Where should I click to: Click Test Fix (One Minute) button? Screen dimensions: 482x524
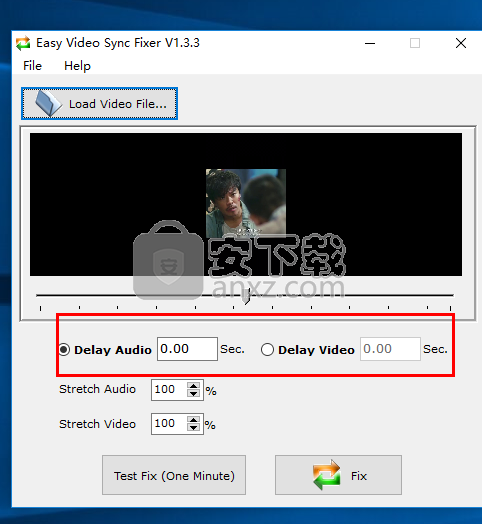click(x=174, y=475)
